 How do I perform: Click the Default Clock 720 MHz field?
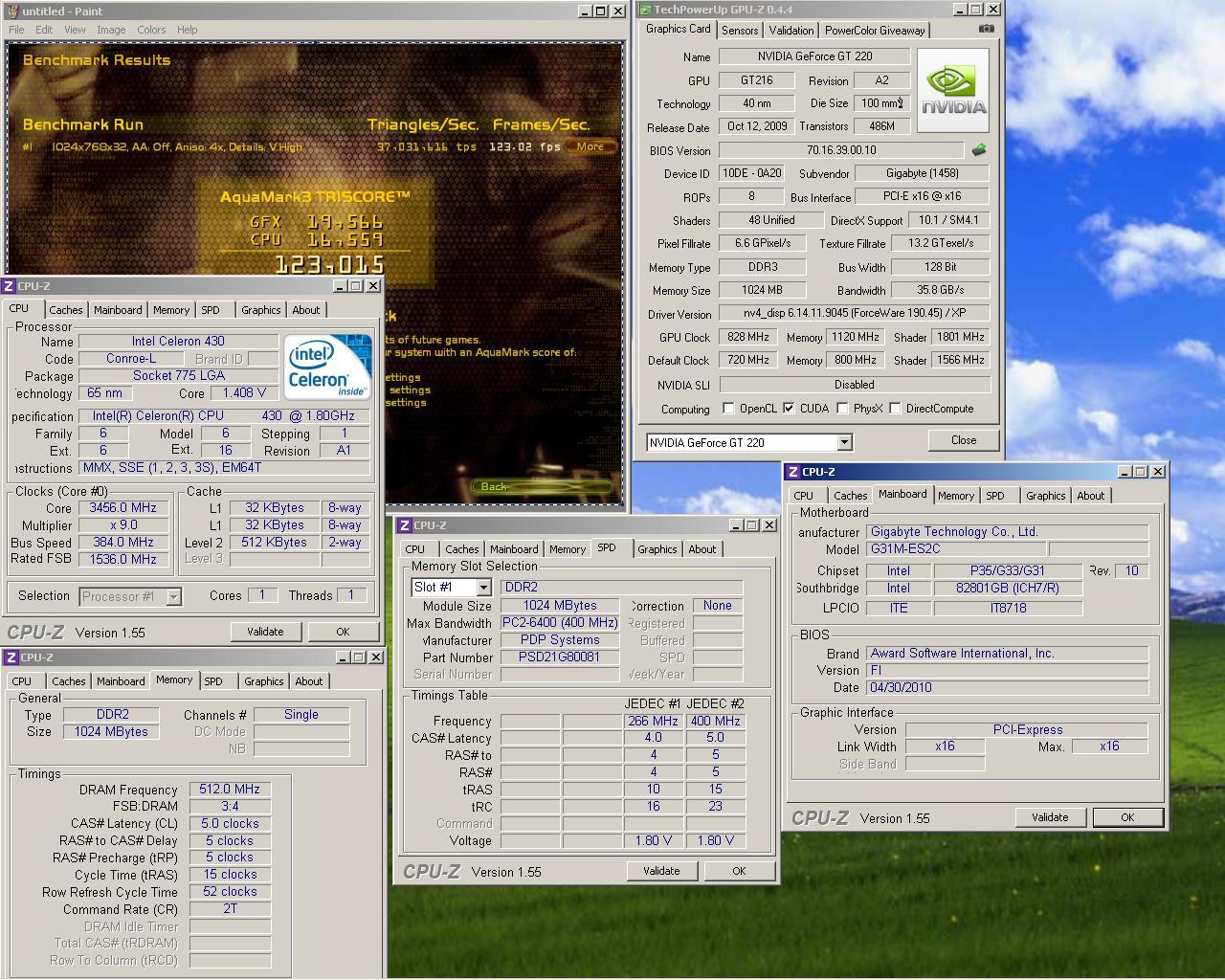click(747, 360)
